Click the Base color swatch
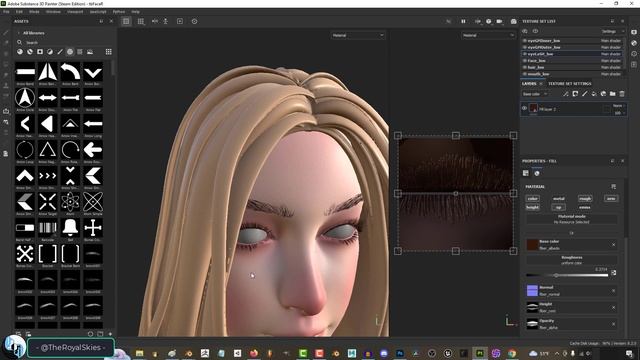The image size is (640, 360). point(532,245)
